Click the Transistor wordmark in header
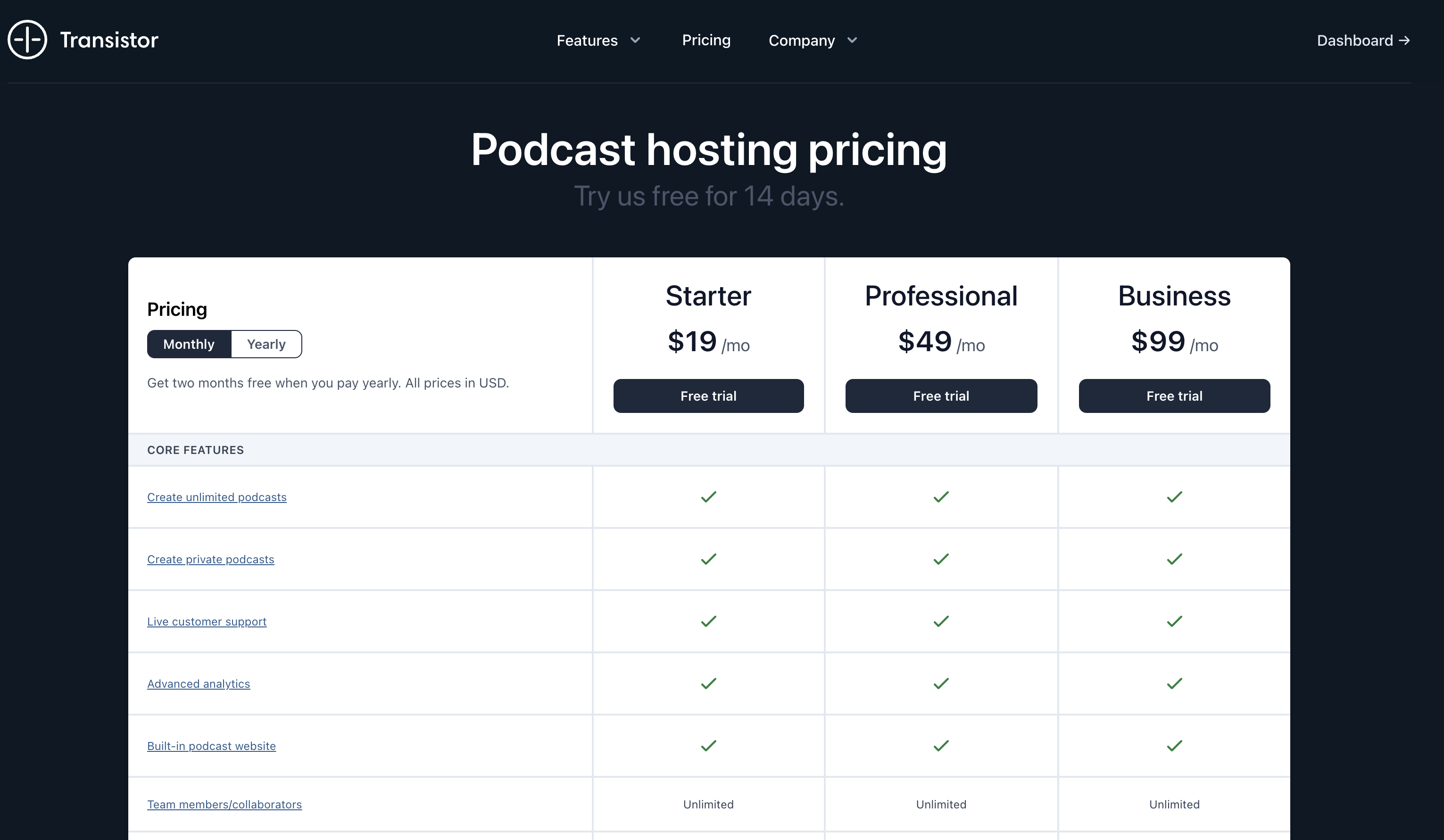 coord(109,40)
